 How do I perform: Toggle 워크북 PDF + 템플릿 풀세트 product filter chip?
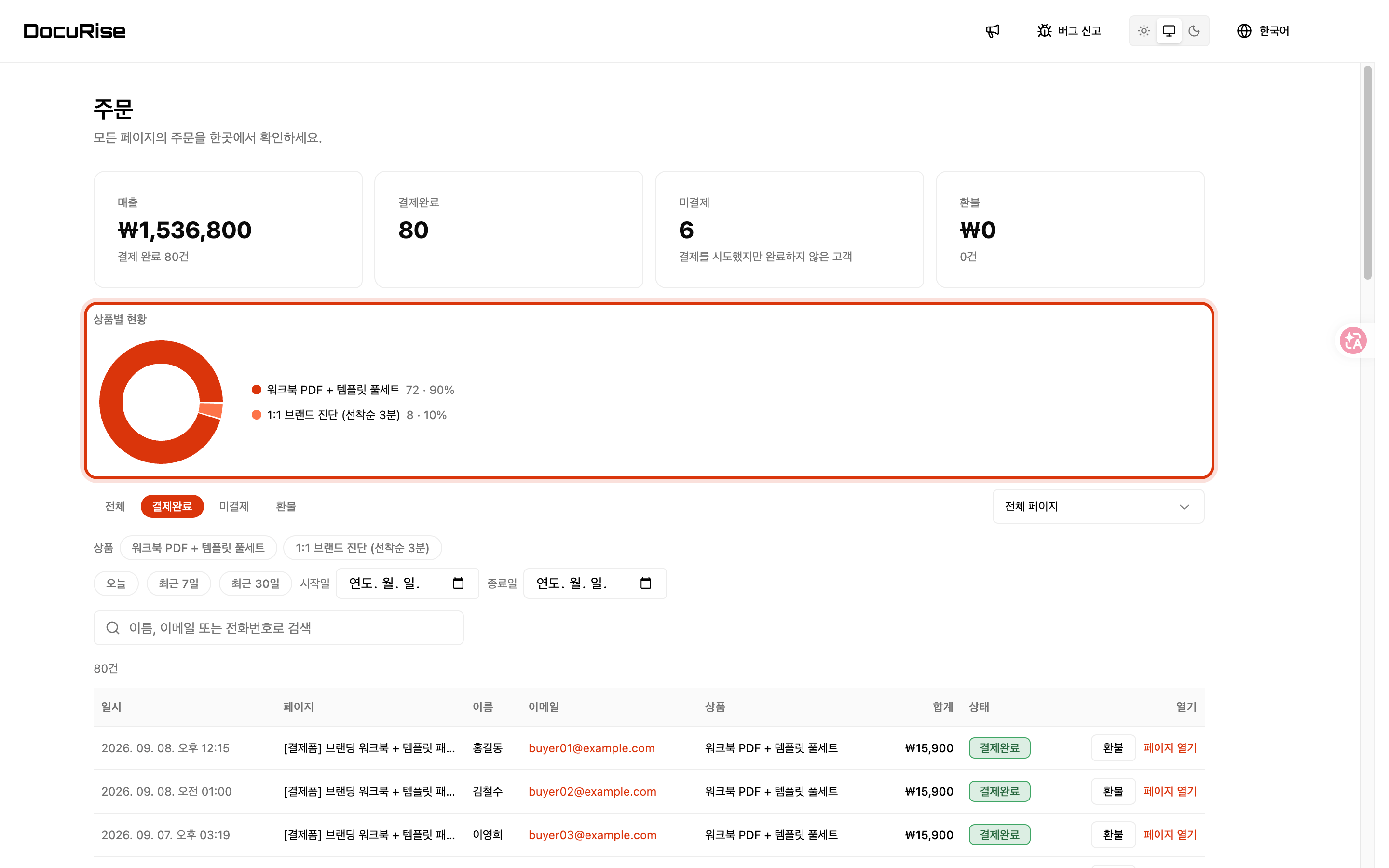coord(198,548)
